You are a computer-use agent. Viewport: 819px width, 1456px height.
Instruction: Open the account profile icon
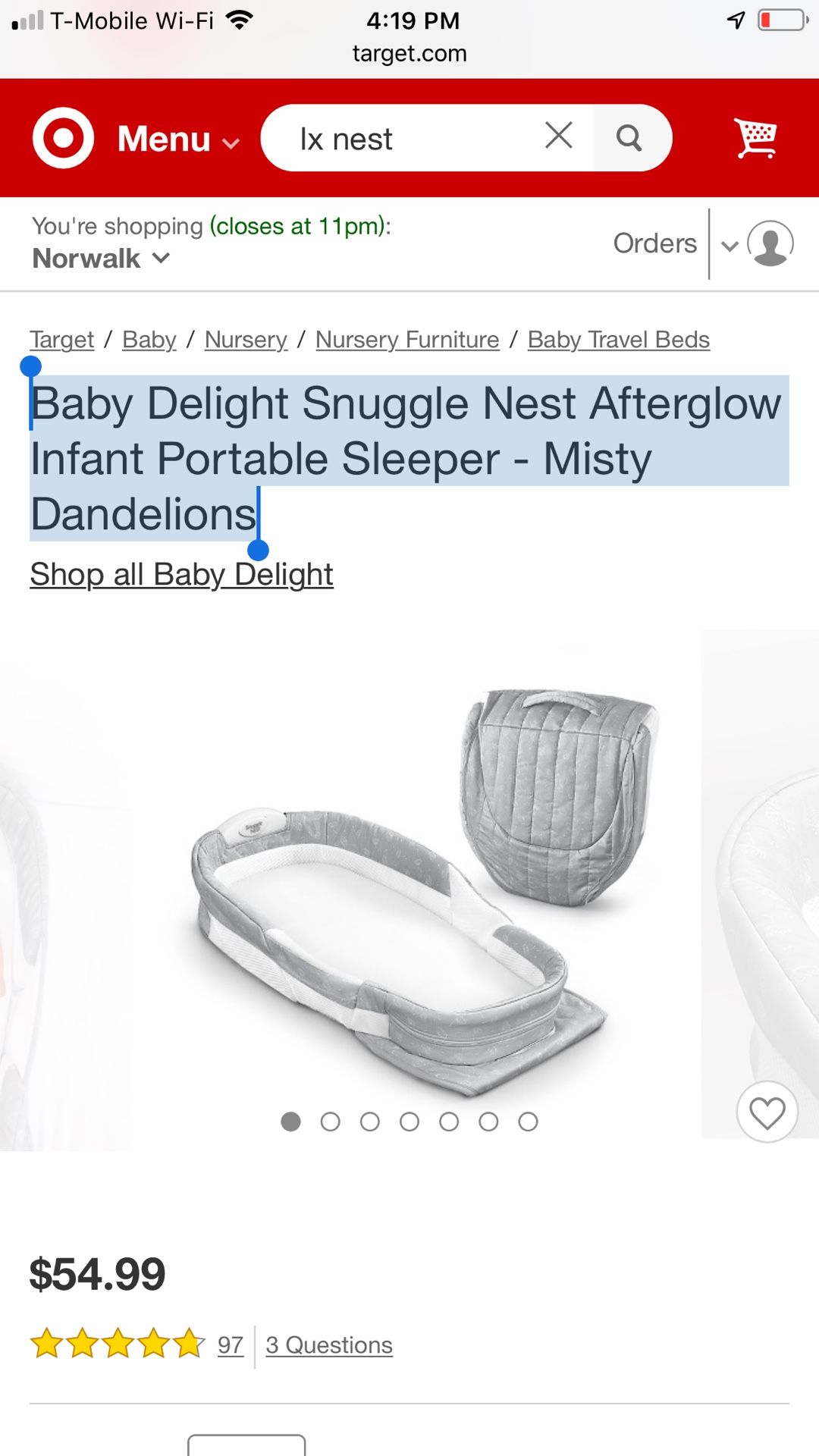(770, 243)
